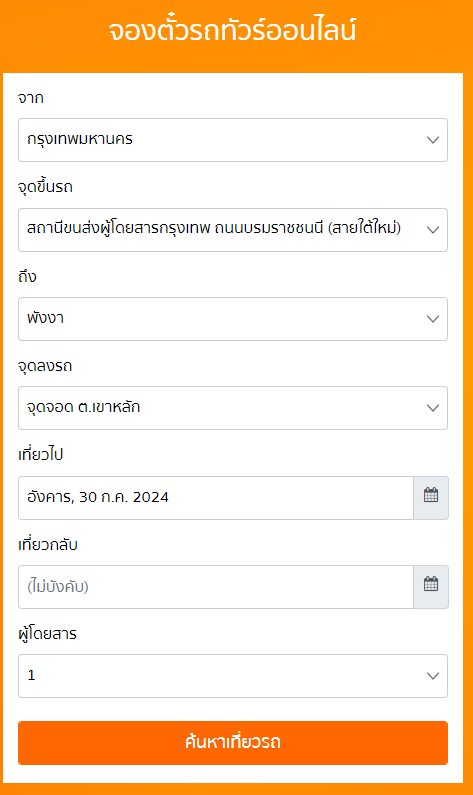Click the ค้นหาเที่ยวรถ search button
Image resolution: width=473 pixels, height=795 pixels.
coord(233,743)
